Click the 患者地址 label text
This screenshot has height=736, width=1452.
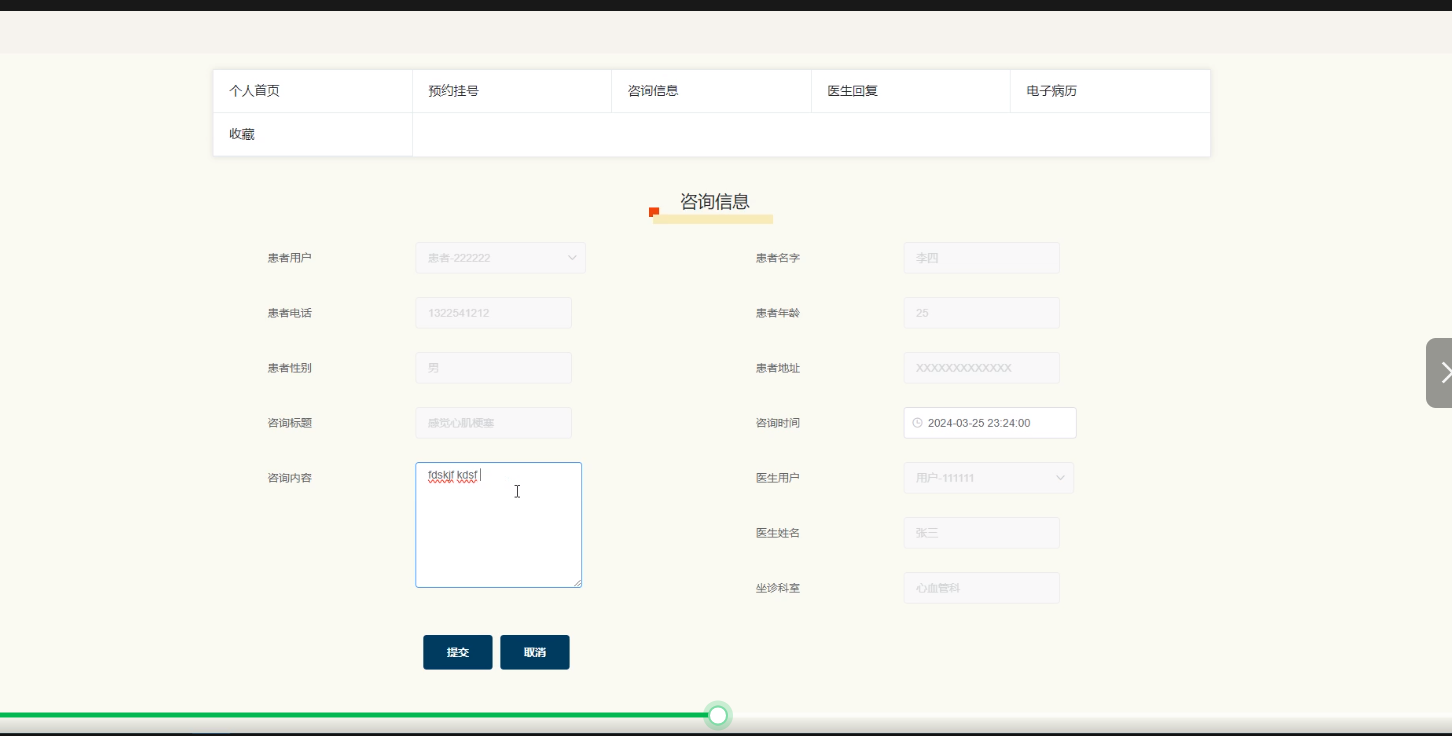click(x=777, y=368)
